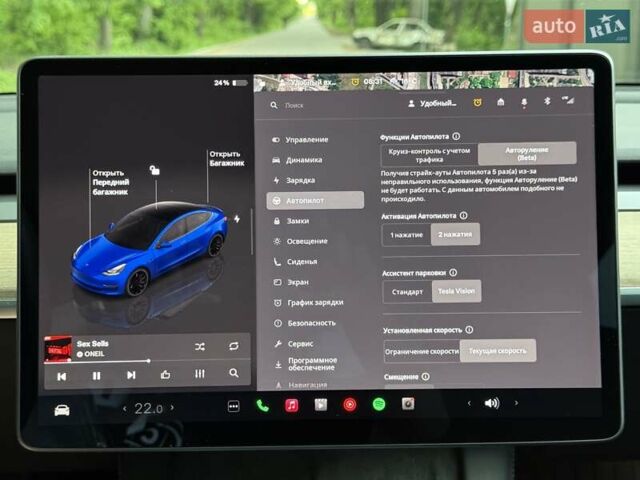Toggle repeat mode in media player
The width and height of the screenshot is (640, 480).
(233, 346)
